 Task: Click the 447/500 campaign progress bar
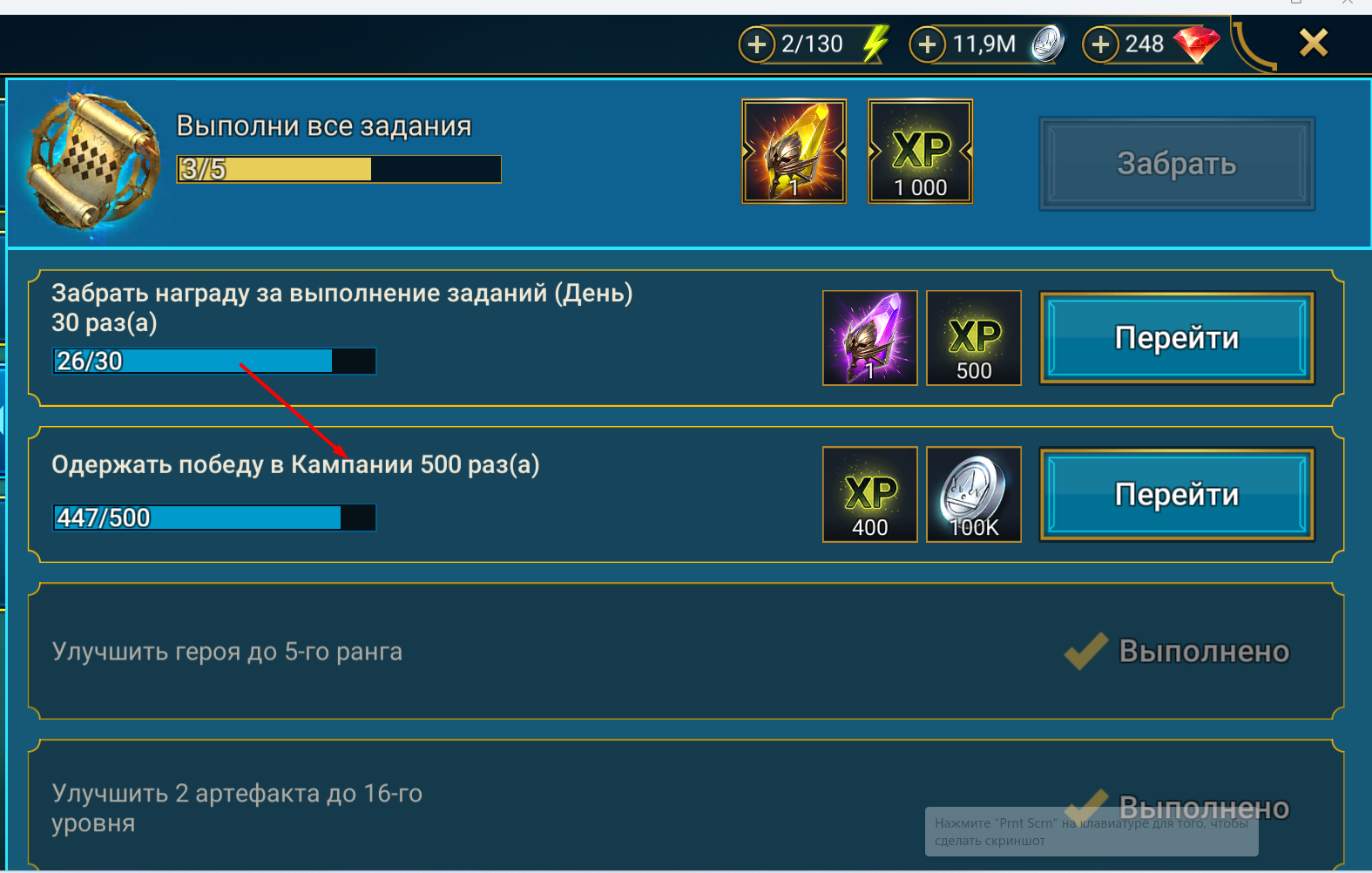[x=214, y=518]
